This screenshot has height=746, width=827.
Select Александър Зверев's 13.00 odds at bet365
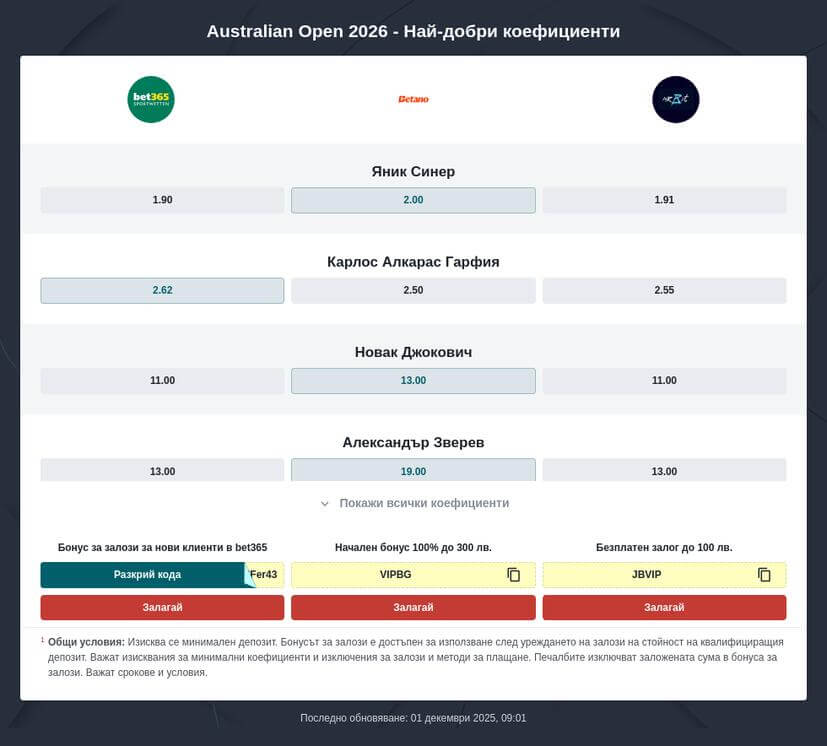(160, 470)
